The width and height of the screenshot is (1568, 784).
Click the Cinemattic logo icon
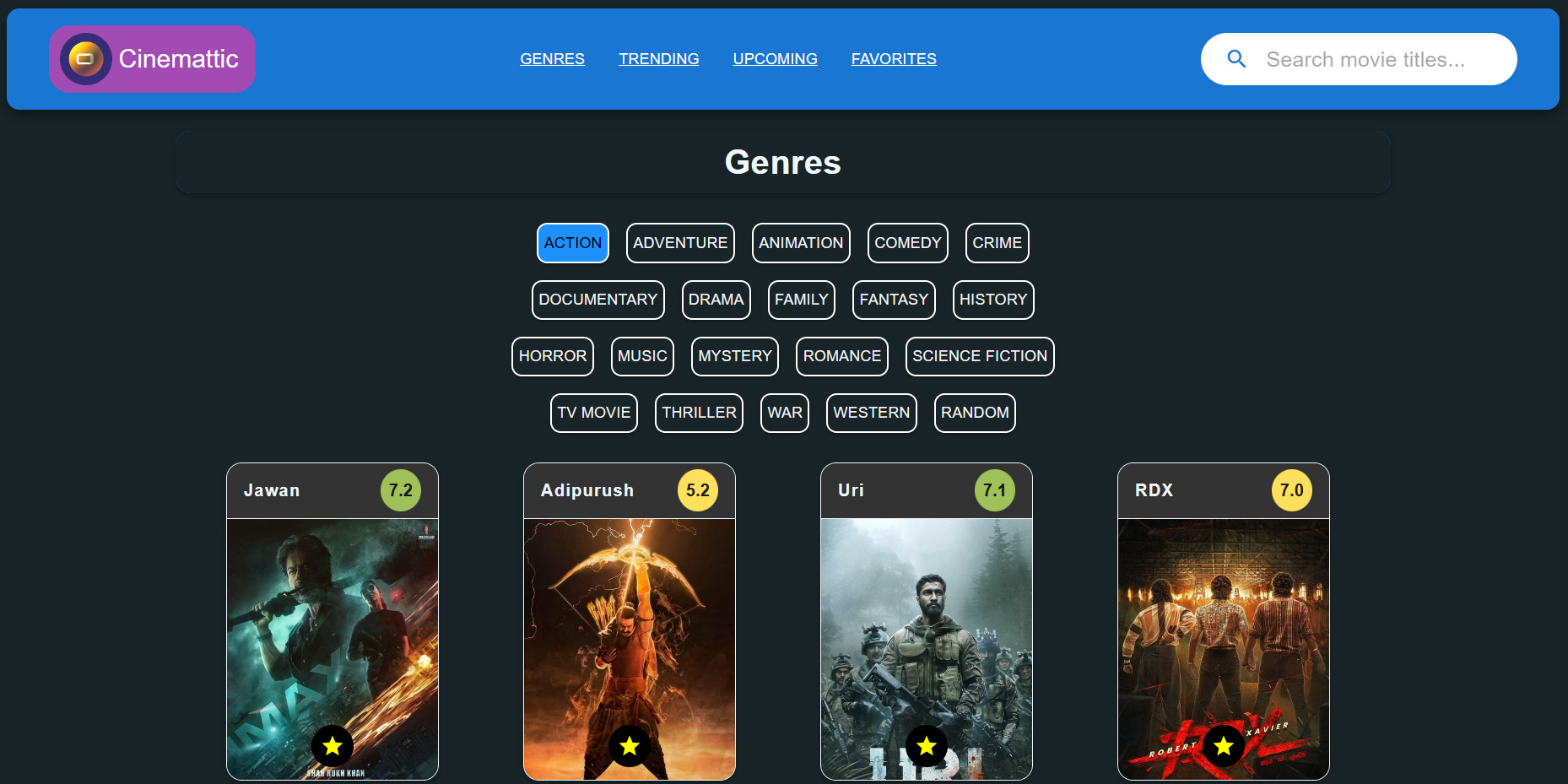point(86,59)
